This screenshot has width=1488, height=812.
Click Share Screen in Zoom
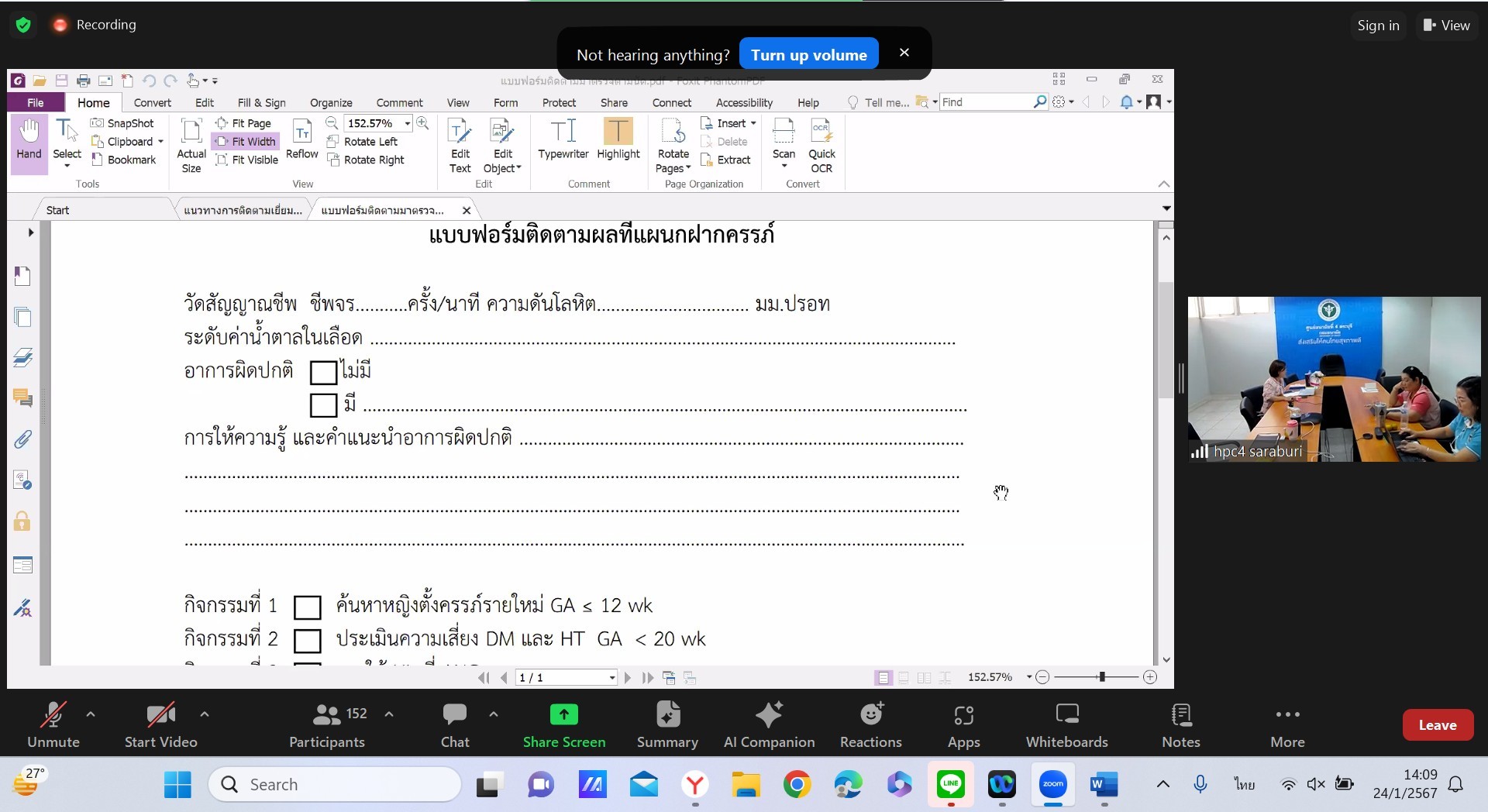pyautogui.click(x=564, y=725)
